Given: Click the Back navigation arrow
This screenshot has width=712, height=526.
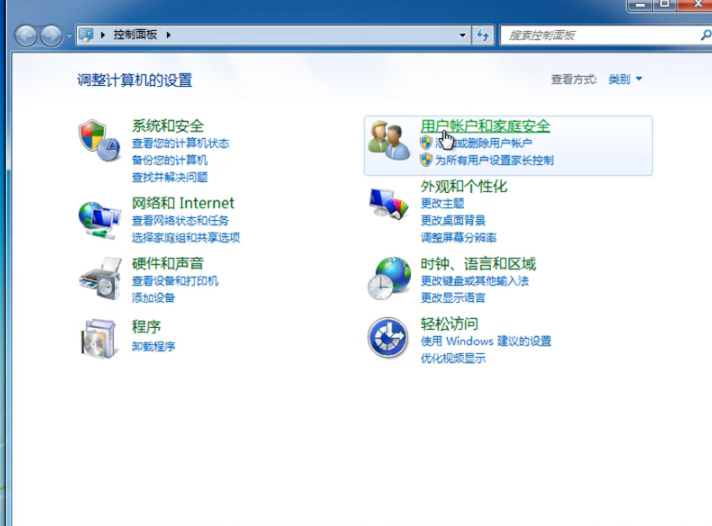Looking at the screenshot, I should point(26,35).
